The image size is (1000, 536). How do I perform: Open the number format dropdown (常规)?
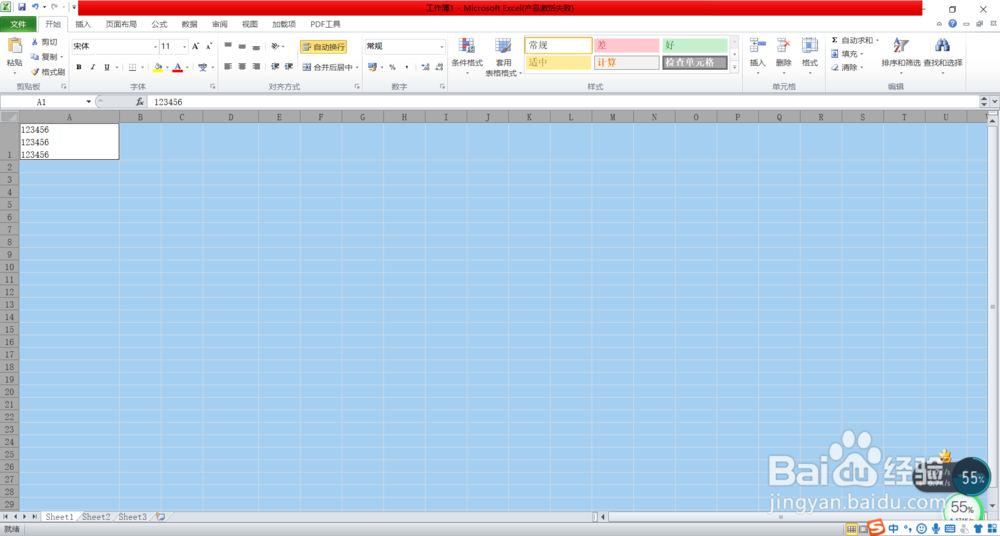pyautogui.click(x=441, y=47)
